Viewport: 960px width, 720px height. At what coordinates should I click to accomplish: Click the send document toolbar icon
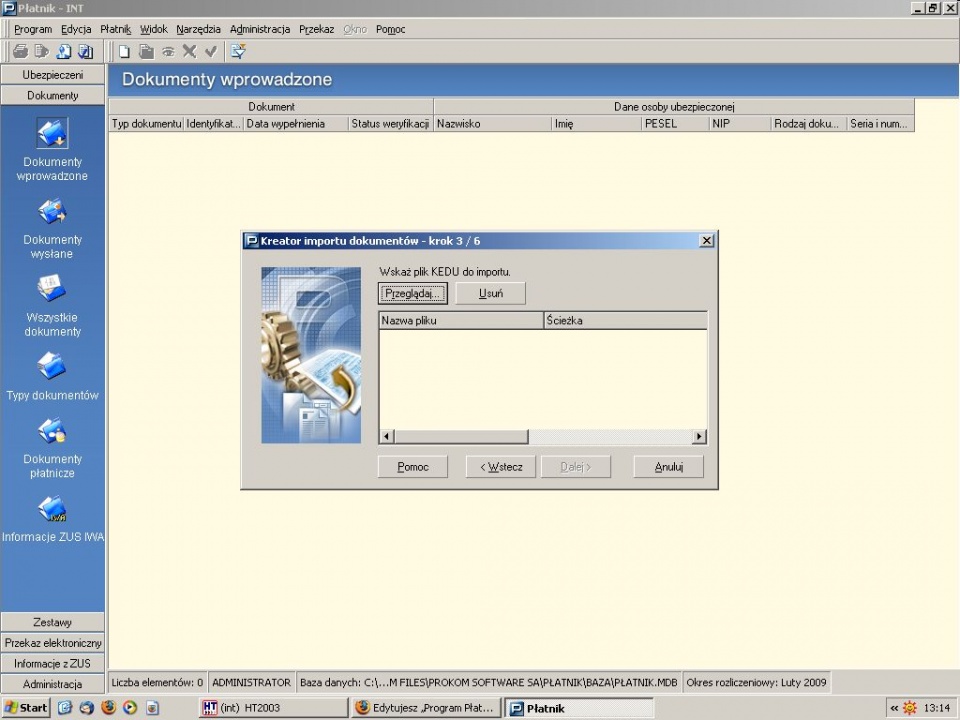click(42, 51)
